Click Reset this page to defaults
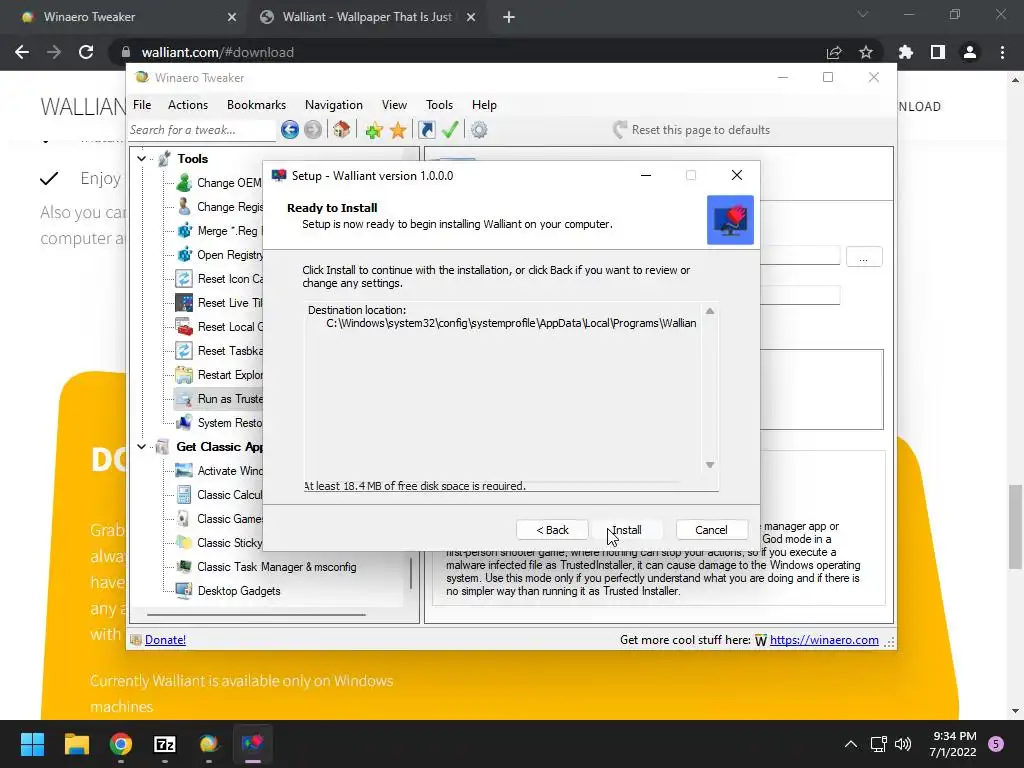 pos(692,130)
